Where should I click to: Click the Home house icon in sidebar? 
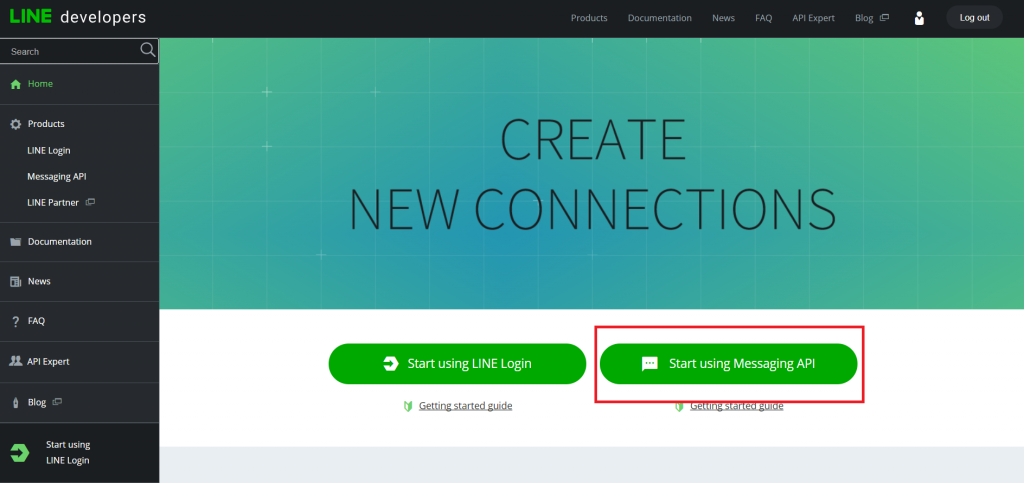[x=16, y=84]
